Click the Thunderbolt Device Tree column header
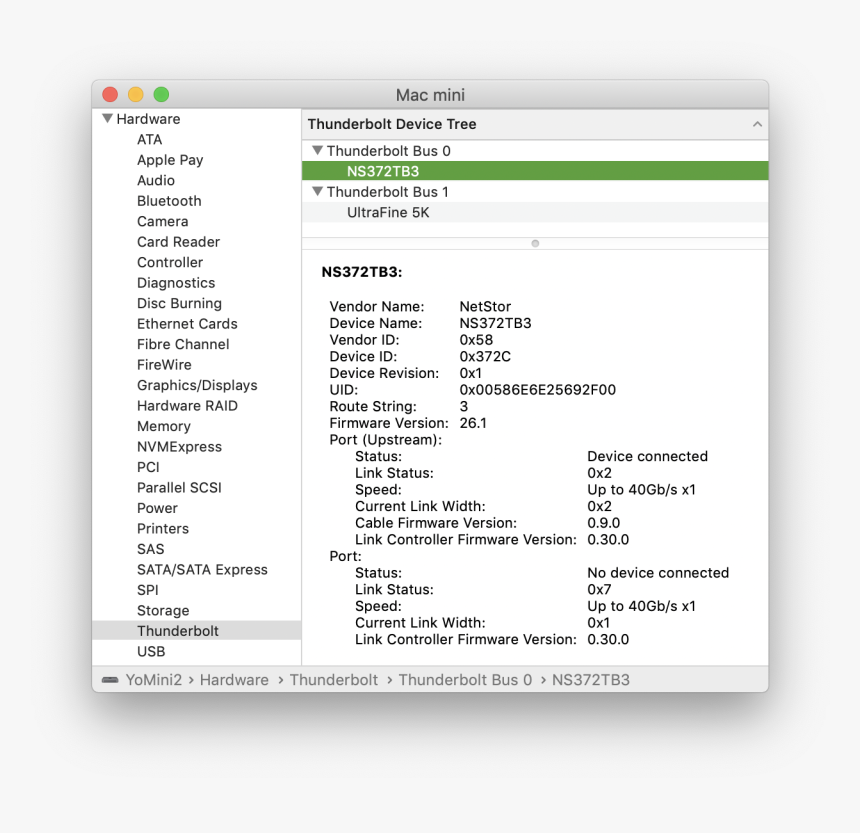This screenshot has width=860, height=833. click(x=535, y=124)
